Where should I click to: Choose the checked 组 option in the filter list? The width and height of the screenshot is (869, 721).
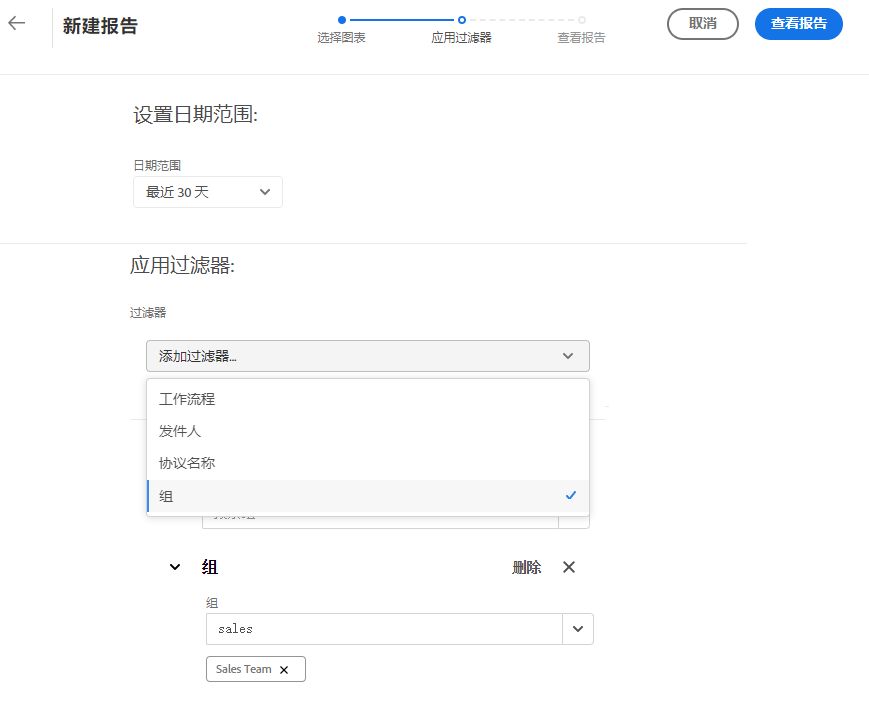click(367, 496)
